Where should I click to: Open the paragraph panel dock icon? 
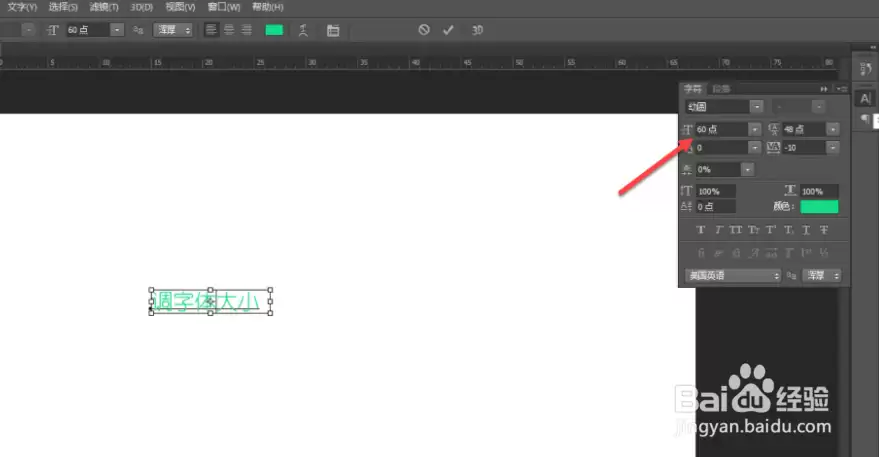point(866,119)
